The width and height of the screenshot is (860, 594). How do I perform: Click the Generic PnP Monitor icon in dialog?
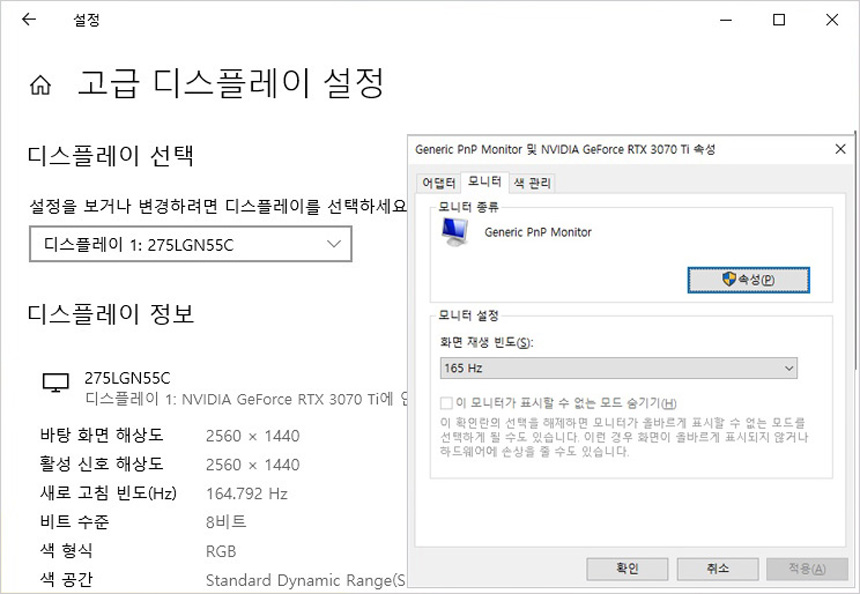[456, 232]
